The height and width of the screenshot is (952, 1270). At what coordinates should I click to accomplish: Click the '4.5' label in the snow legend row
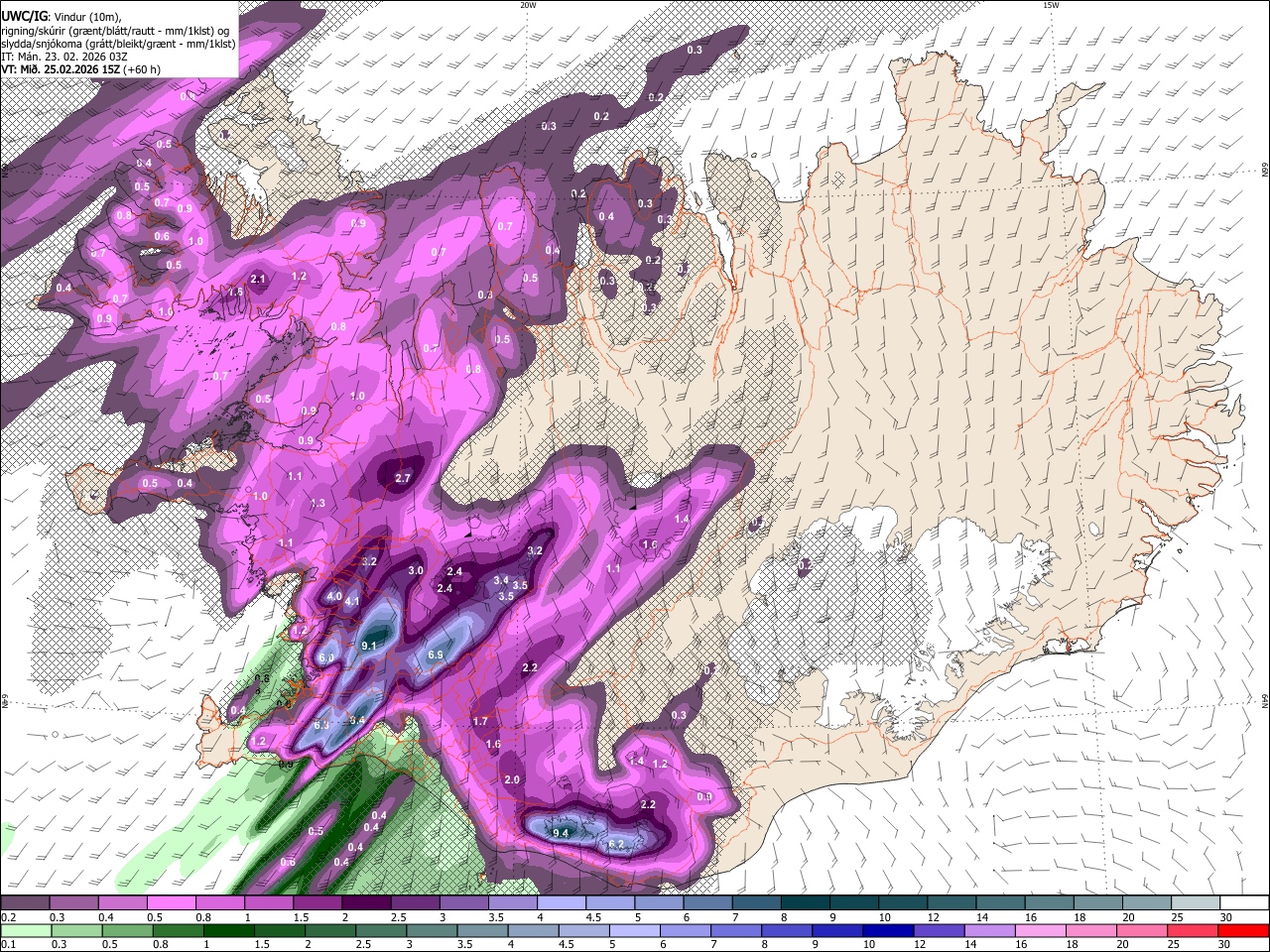click(594, 917)
